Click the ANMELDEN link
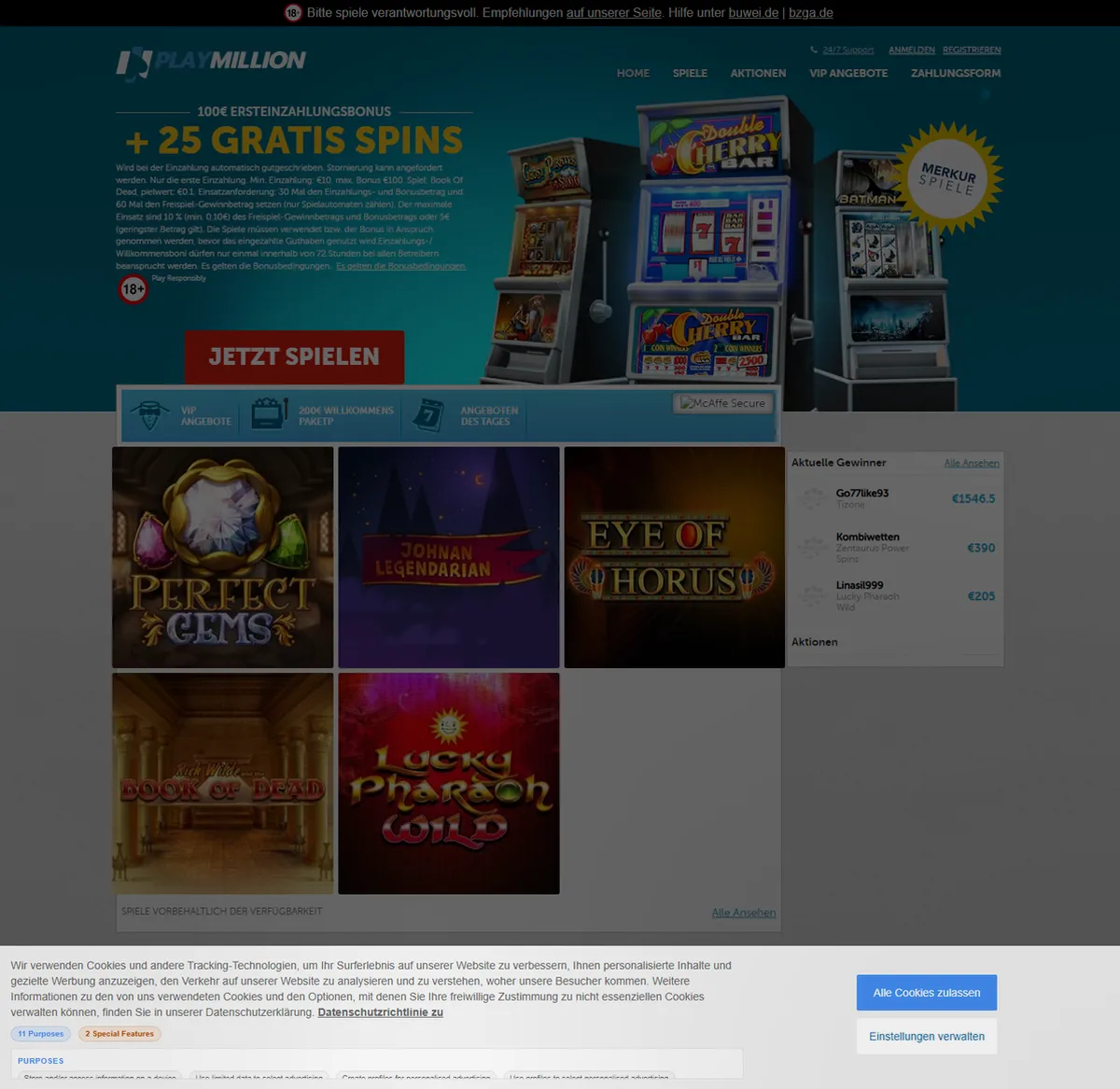Image resolution: width=1120 pixels, height=1089 pixels. [x=912, y=50]
